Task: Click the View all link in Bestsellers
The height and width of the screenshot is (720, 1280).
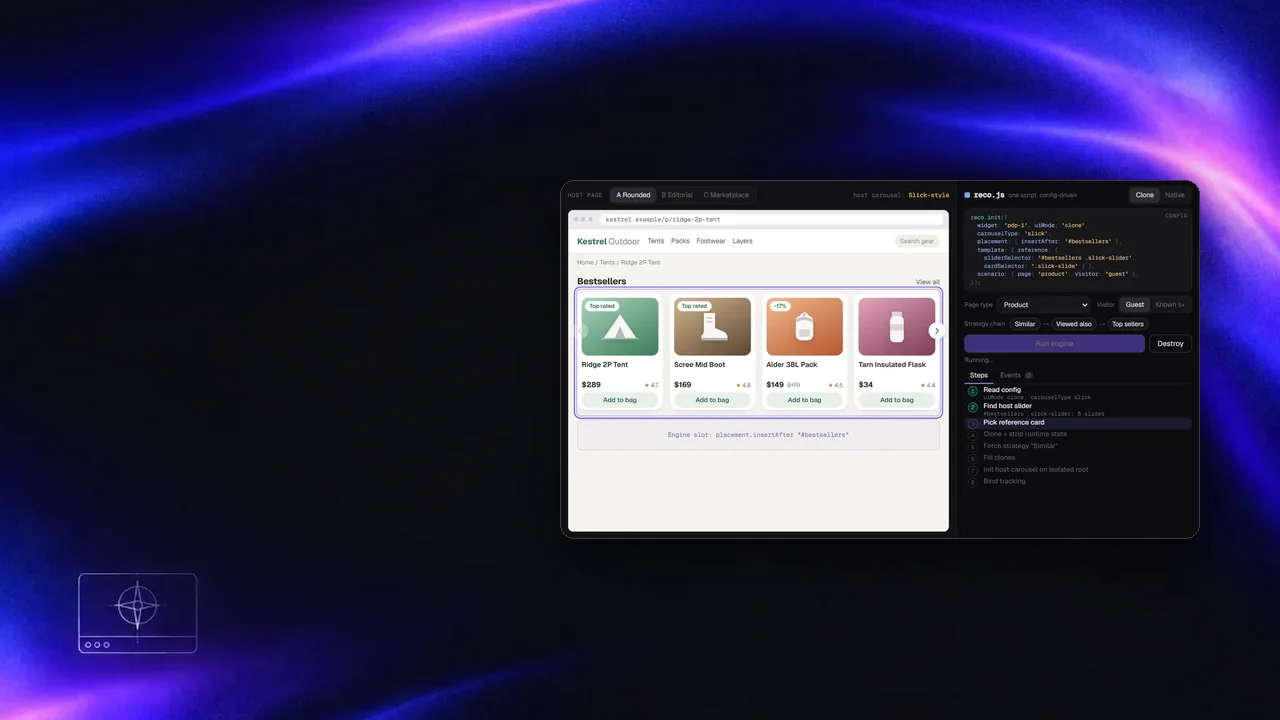Action: [x=928, y=282]
